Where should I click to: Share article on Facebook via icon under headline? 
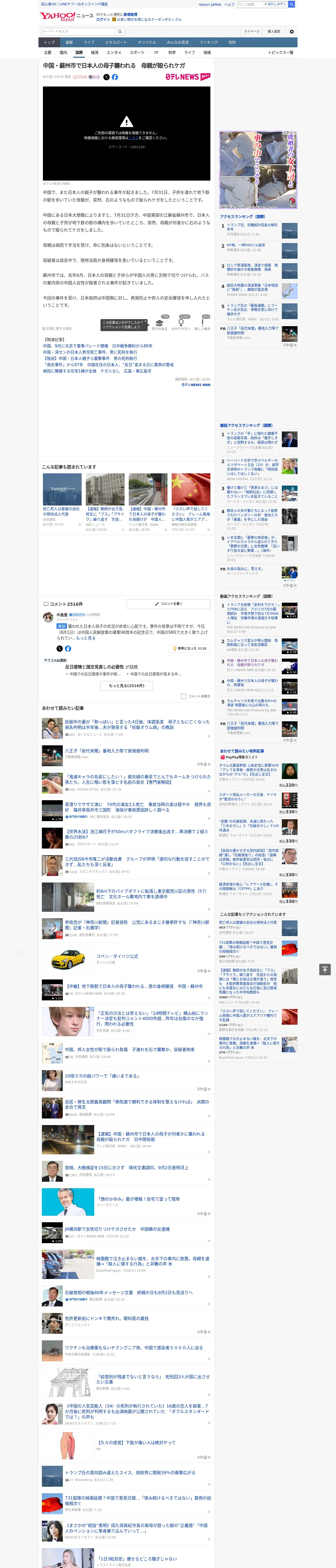coord(115,77)
